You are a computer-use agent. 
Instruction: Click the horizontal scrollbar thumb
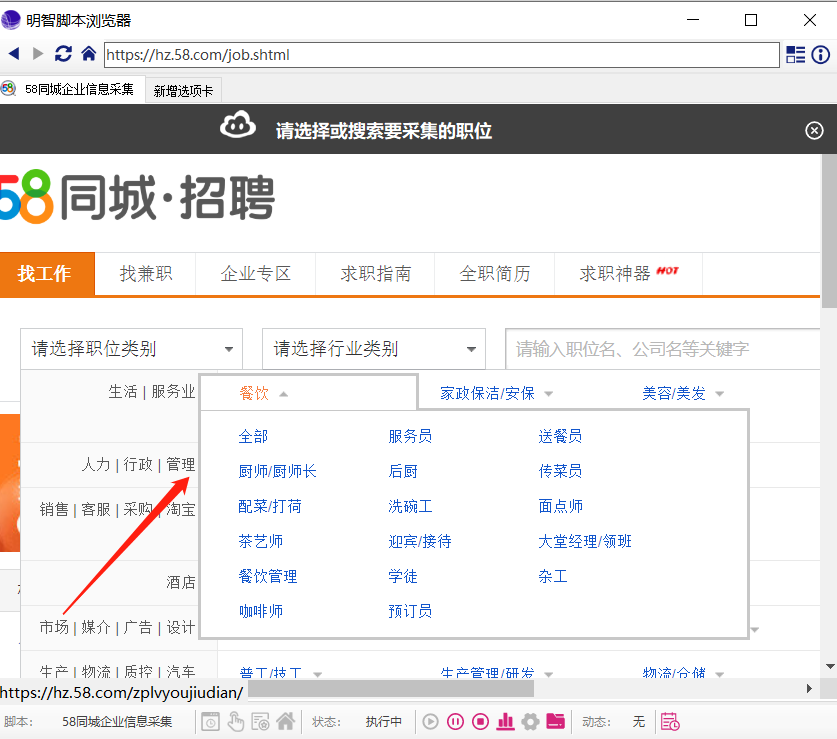coord(391,689)
